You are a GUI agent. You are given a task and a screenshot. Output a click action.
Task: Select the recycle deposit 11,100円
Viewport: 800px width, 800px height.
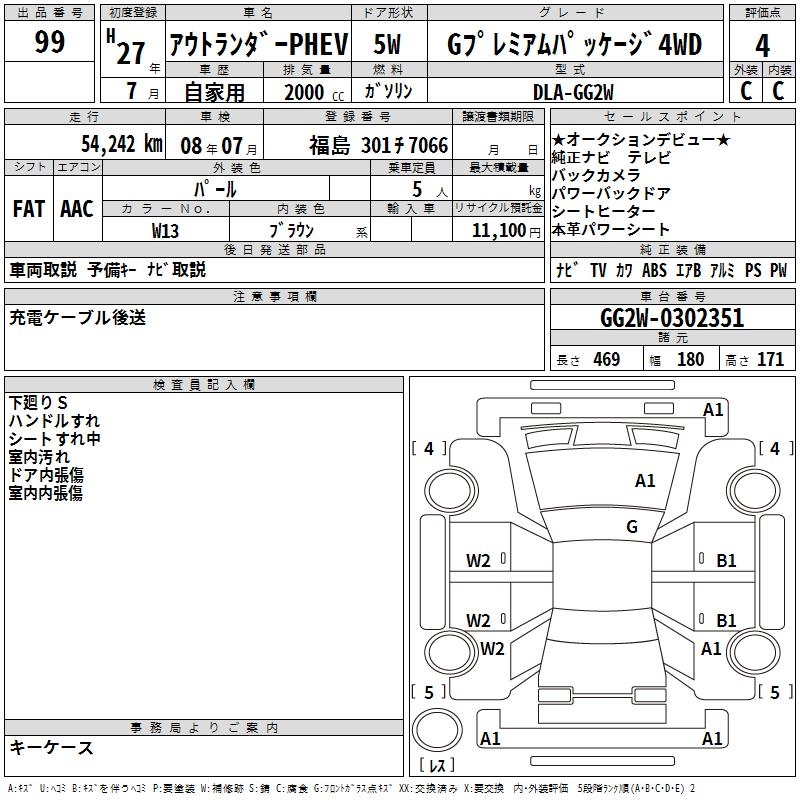click(x=506, y=231)
